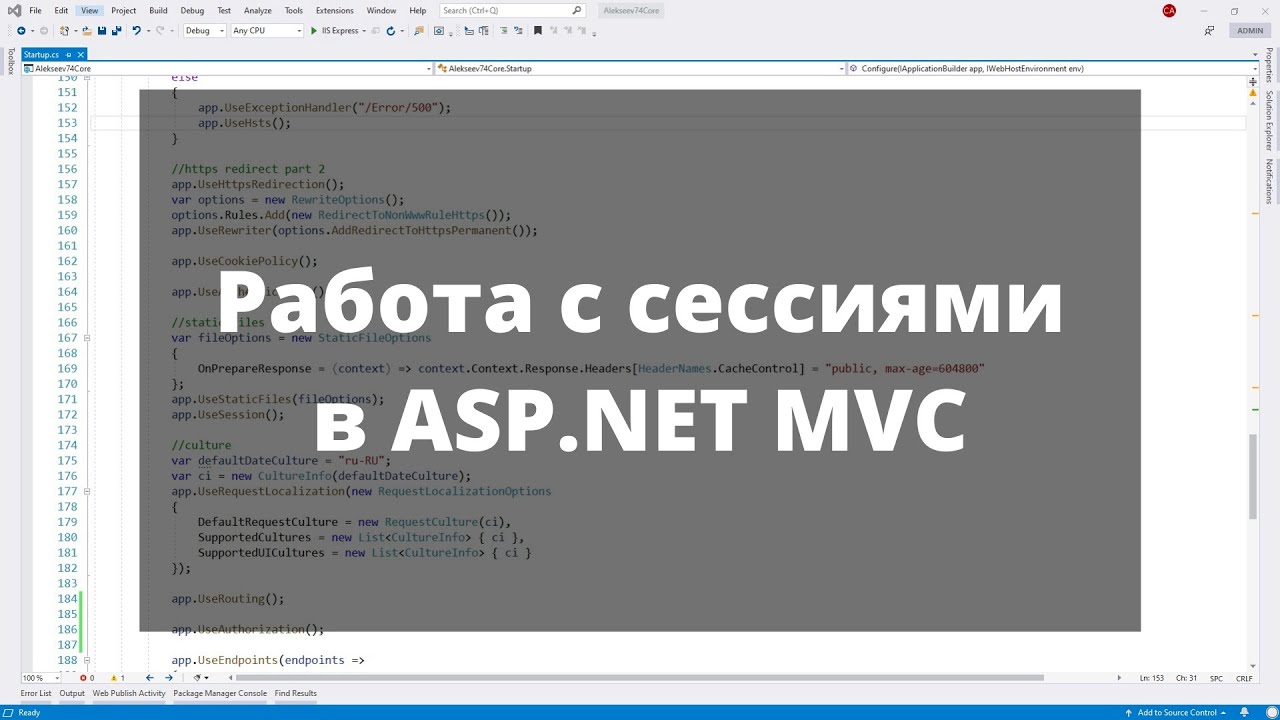Toggle pin on the Startup.cs tab

click(69, 55)
